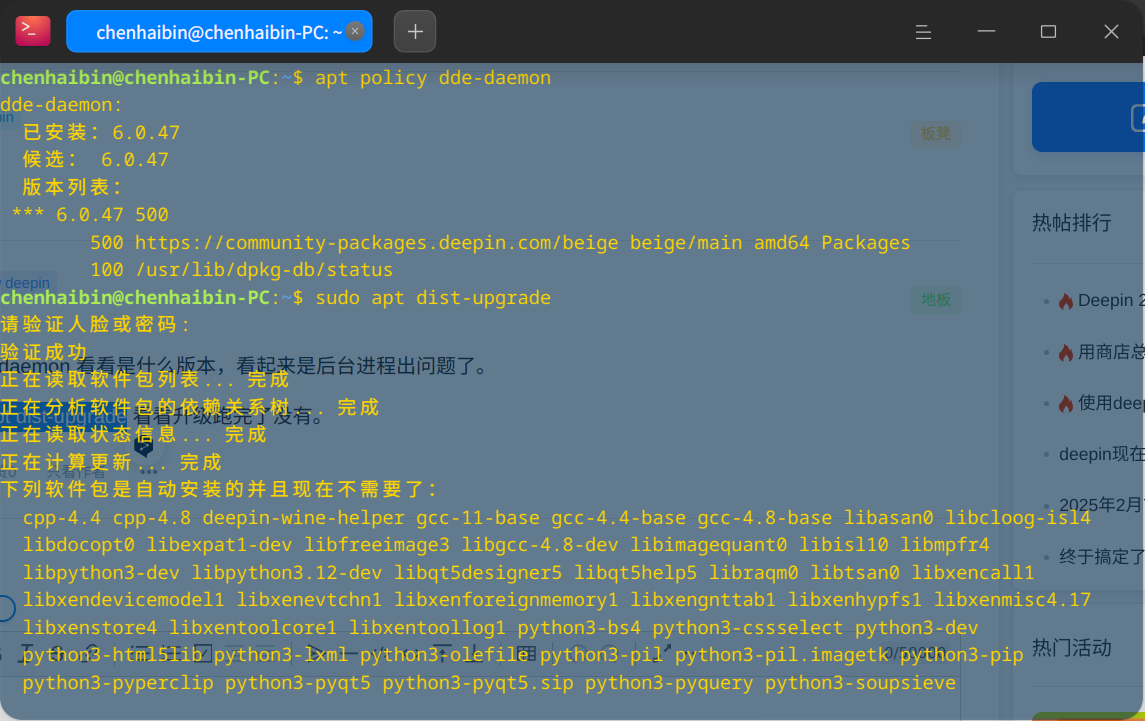The height and width of the screenshot is (721, 1145).
Task: Click the 'deepin-wine-helper' package name
Action: click(304, 517)
